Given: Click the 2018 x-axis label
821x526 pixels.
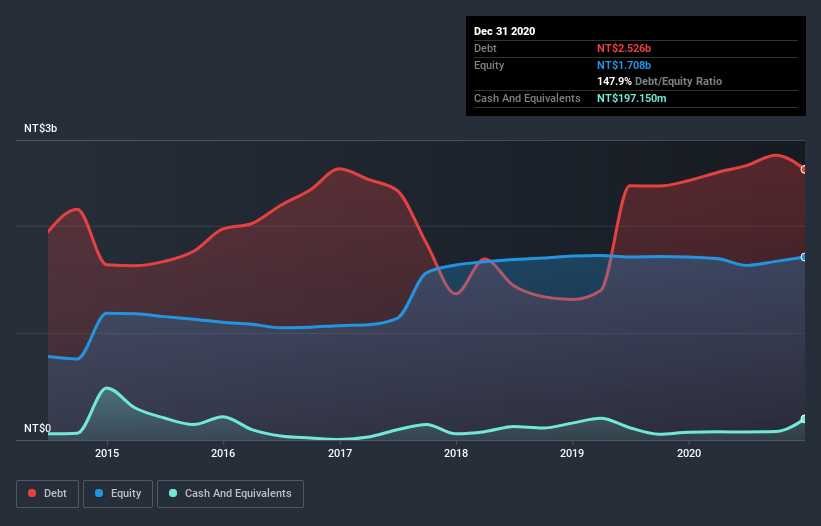Looking at the screenshot, I should tap(456, 453).
